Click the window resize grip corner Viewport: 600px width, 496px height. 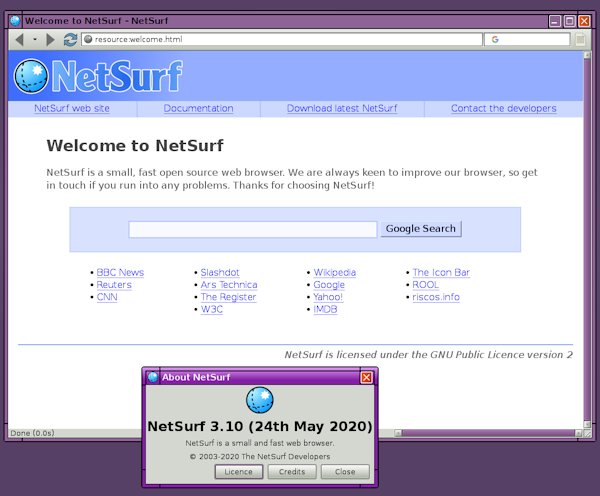[587, 433]
